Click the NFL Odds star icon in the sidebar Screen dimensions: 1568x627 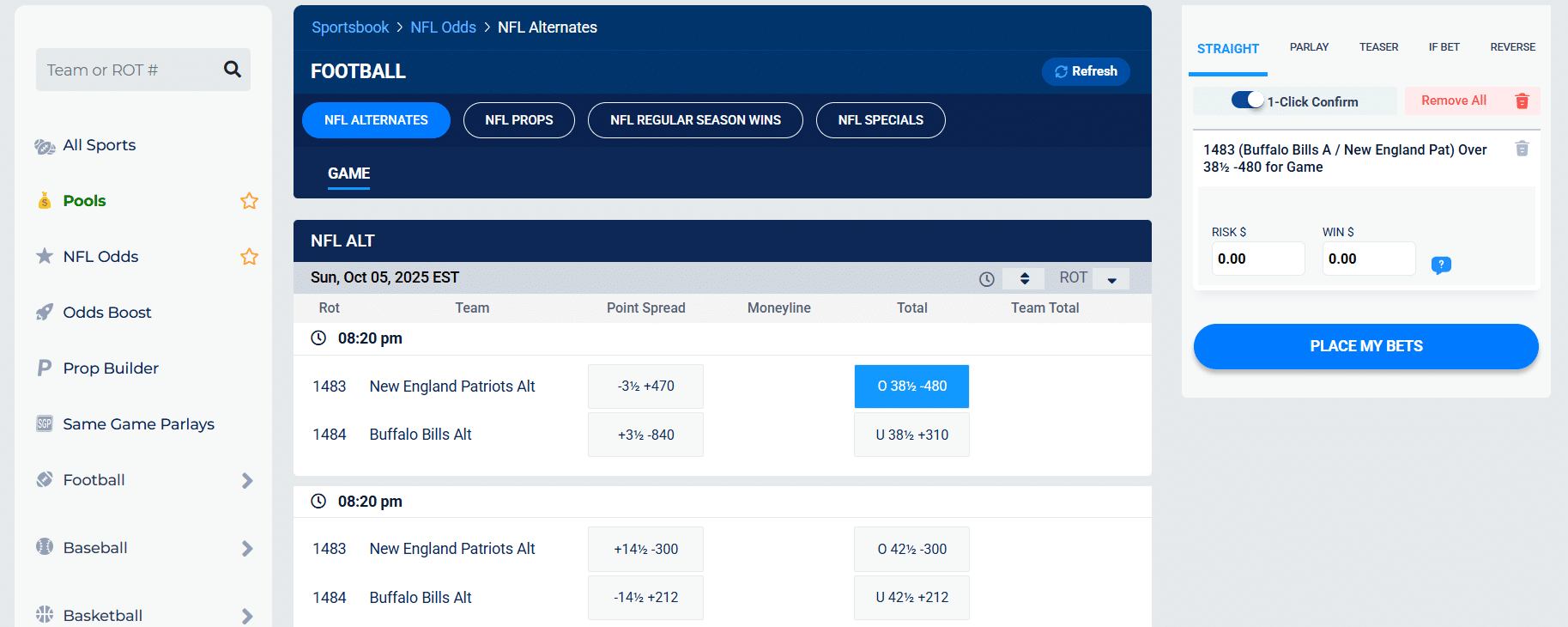[45, 256]
